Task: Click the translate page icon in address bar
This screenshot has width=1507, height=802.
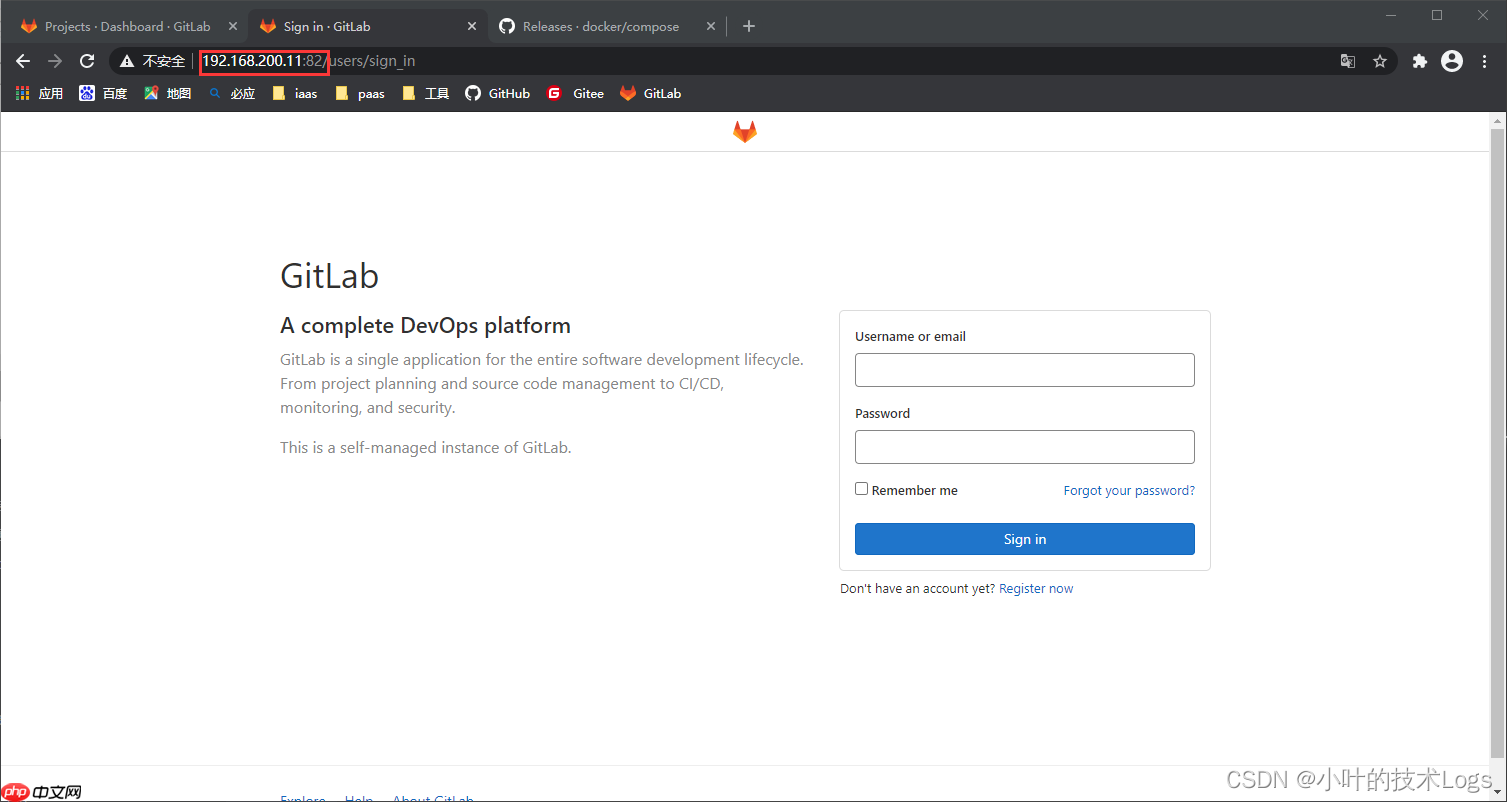Action: 1348,61
